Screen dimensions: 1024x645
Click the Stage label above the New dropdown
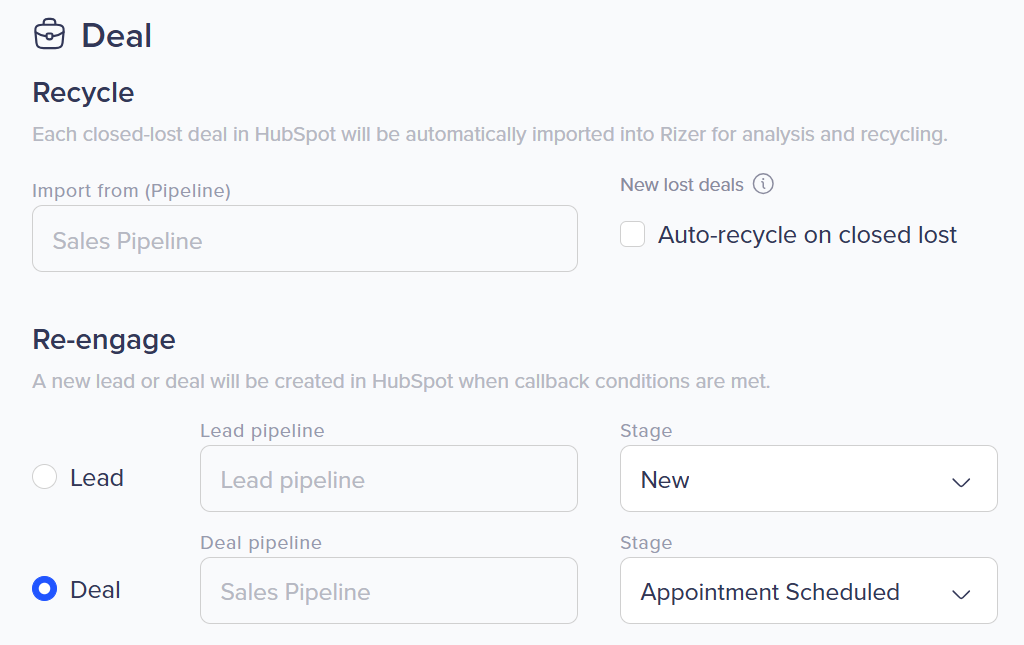tap(646, 431)
